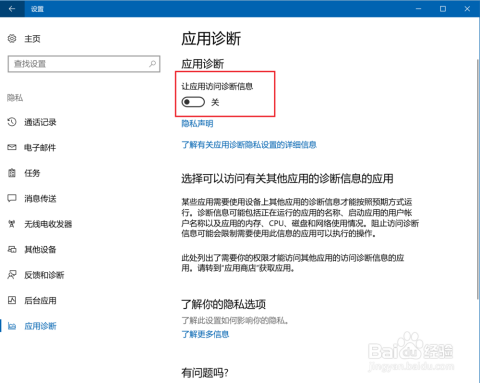Close the 设置 window

(467, 9)
